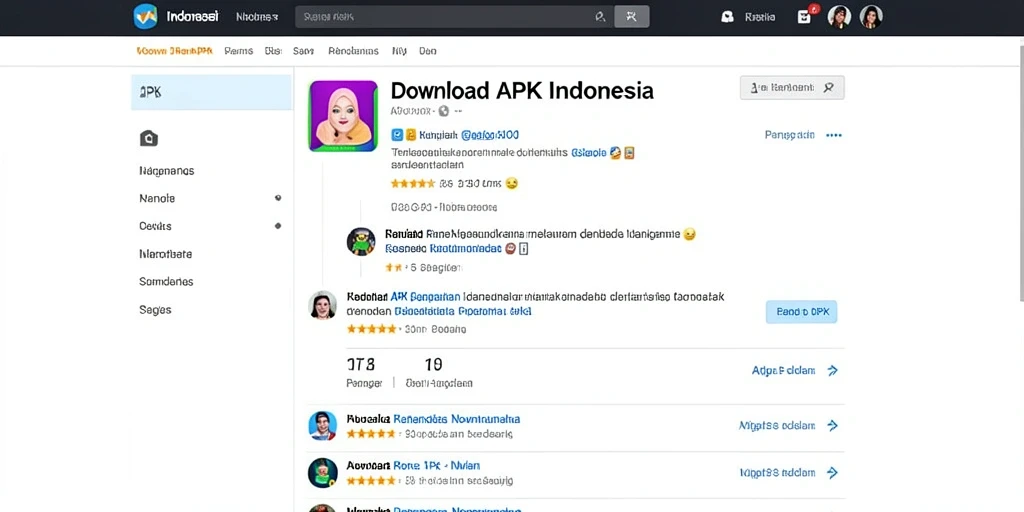Switch to the 'Den' tab

click(x=428, y=51)
